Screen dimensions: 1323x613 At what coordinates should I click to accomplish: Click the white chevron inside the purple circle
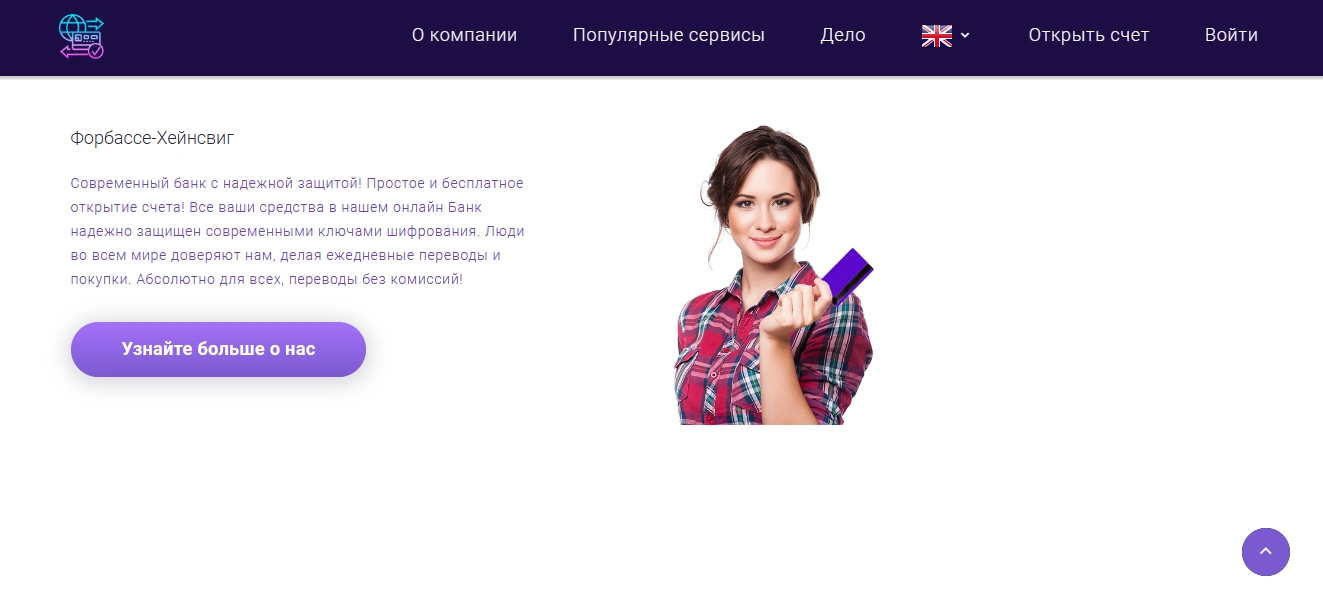click(1266, 551)
